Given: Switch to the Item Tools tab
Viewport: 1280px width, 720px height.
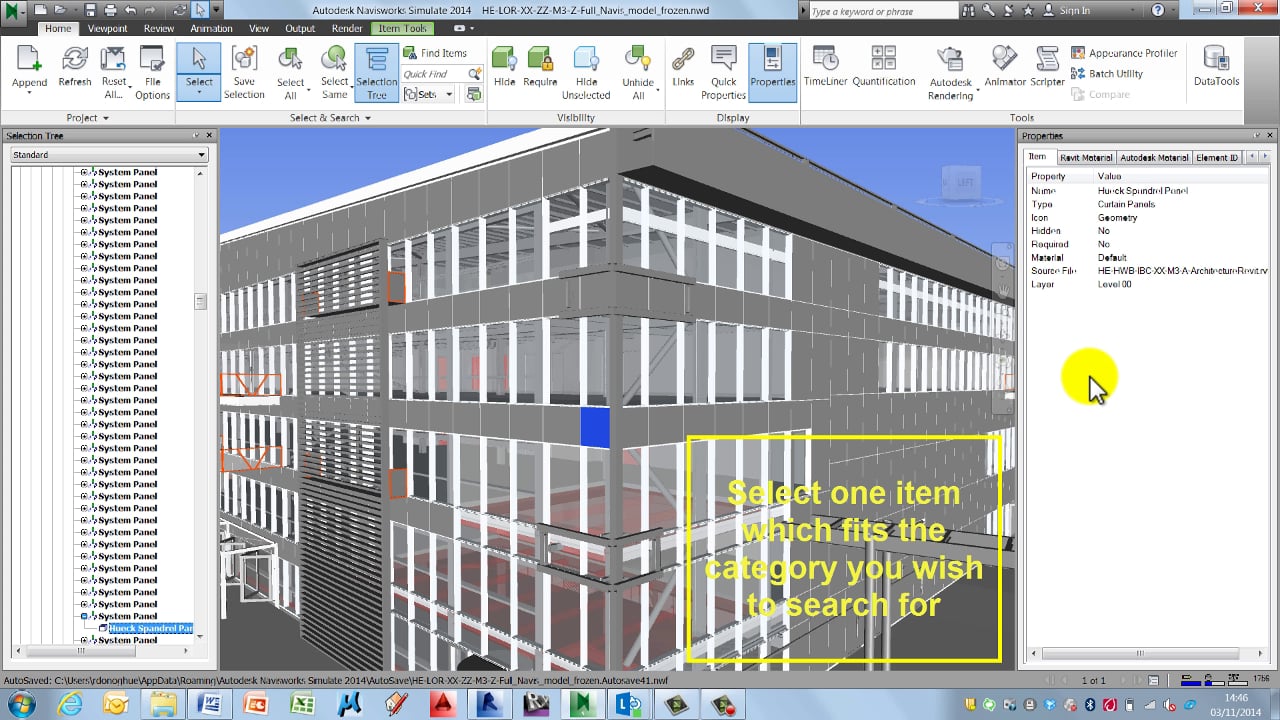Looking at the screenshot, I should point(402,28).
